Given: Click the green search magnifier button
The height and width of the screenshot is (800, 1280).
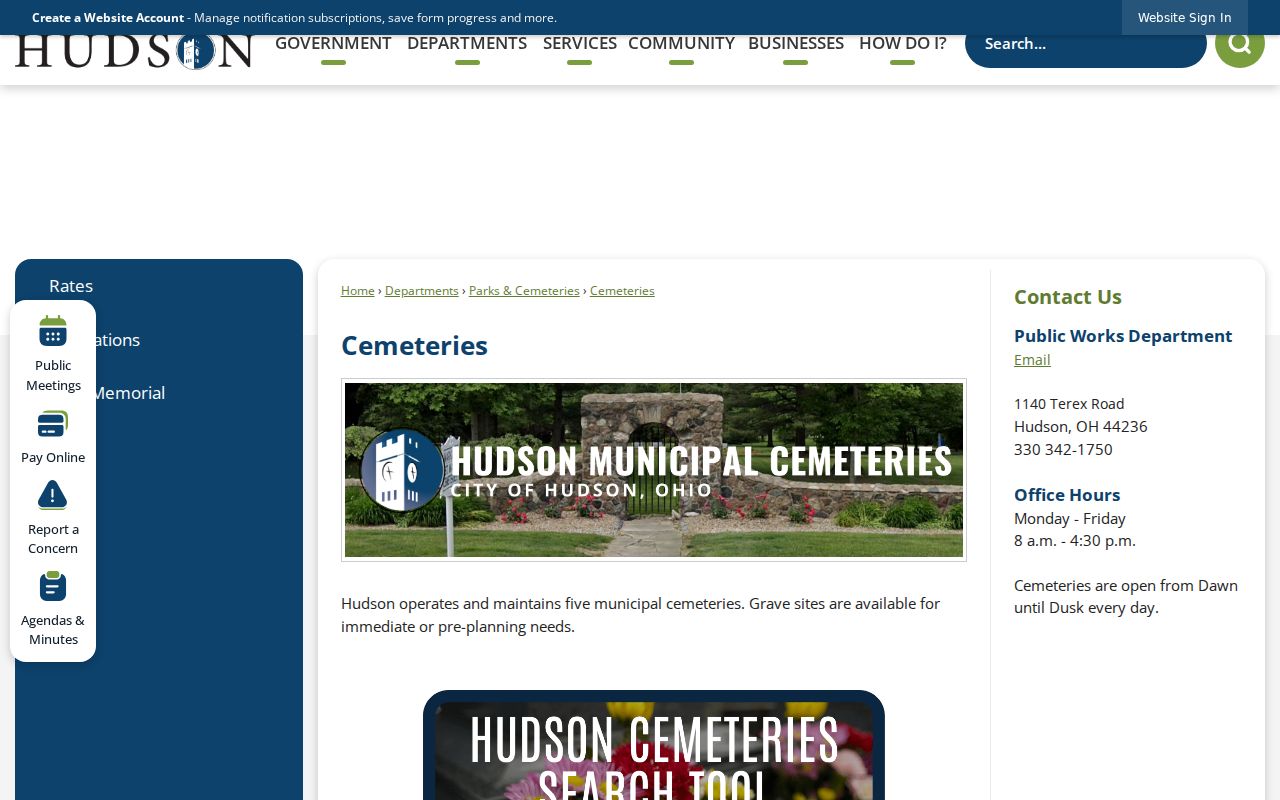Looking at the screenshot, I should (x=1239, y=43).
